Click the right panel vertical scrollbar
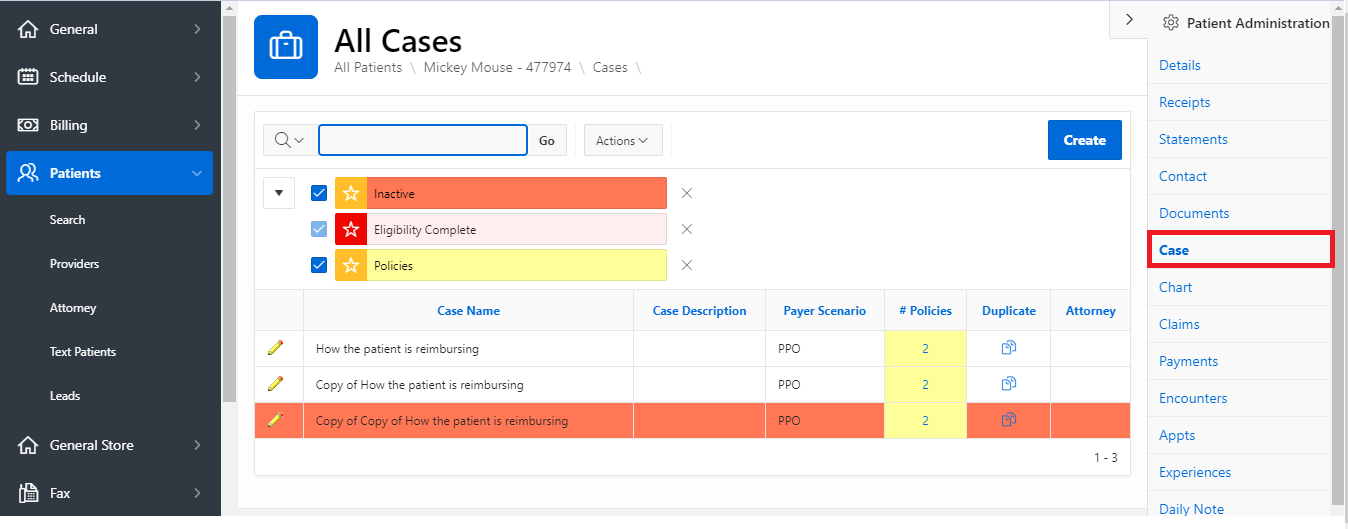The height and width of the screenshot is (529, 1348). [x=1339, y=260]
